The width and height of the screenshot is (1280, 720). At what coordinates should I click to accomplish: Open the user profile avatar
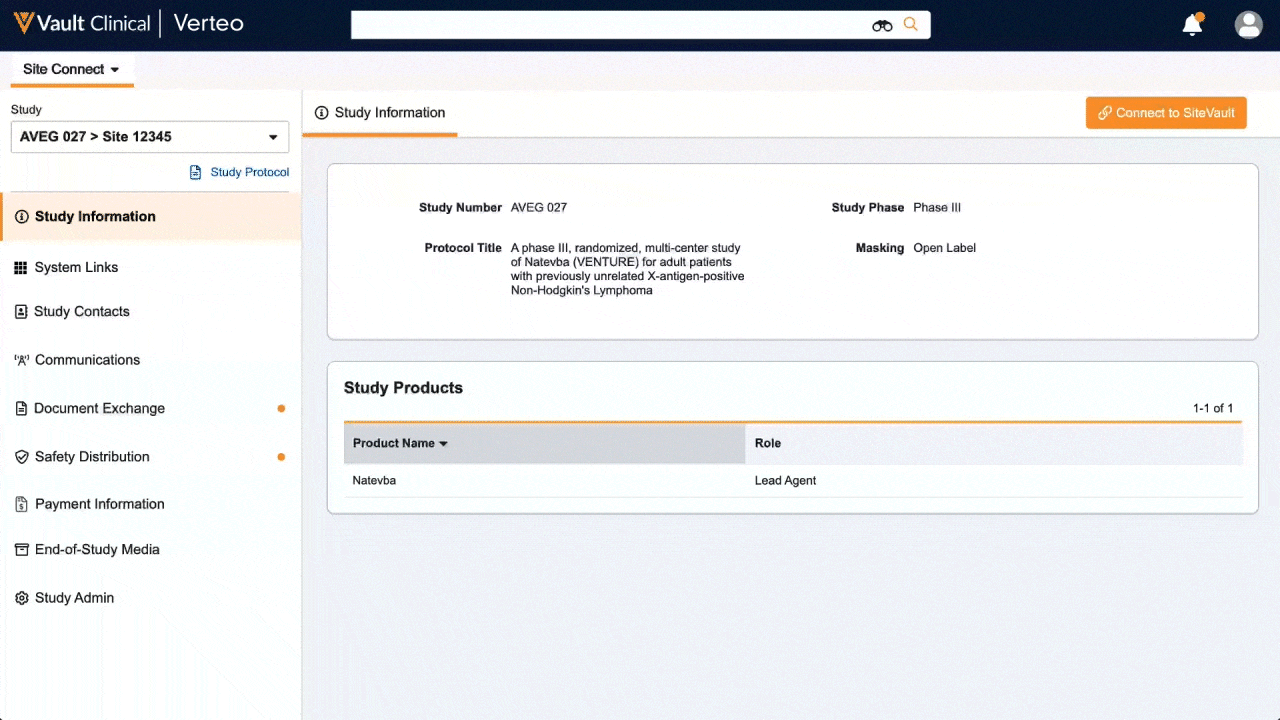[1248, 25]
